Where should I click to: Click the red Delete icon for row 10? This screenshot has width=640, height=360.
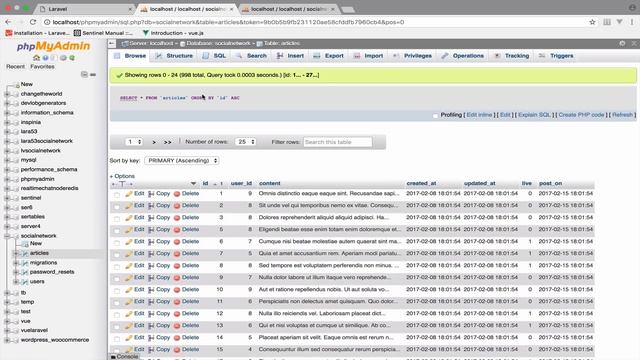177,290
